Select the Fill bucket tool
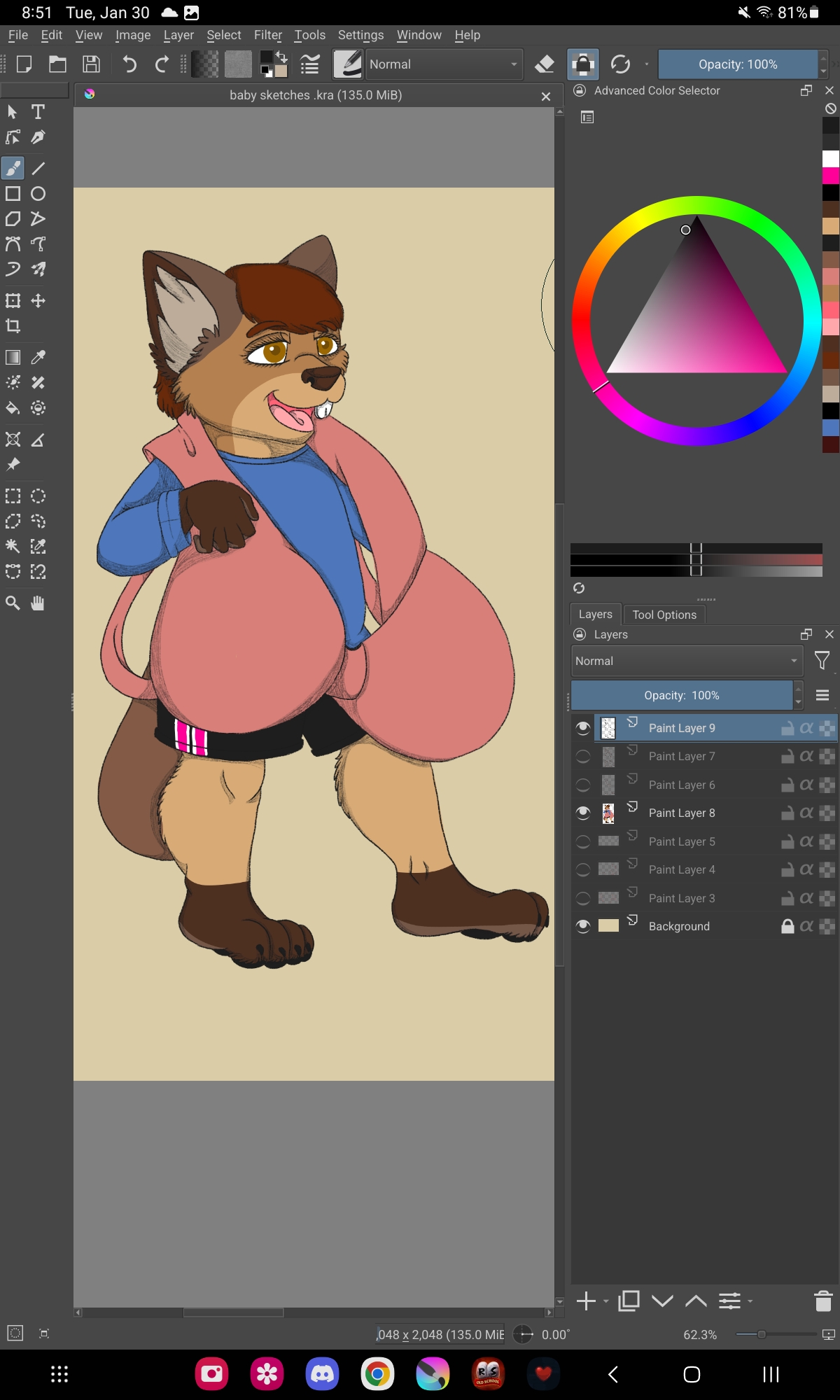Image resolution: width=840 pixels, height=1400 pixels. [x=13, y=408]
